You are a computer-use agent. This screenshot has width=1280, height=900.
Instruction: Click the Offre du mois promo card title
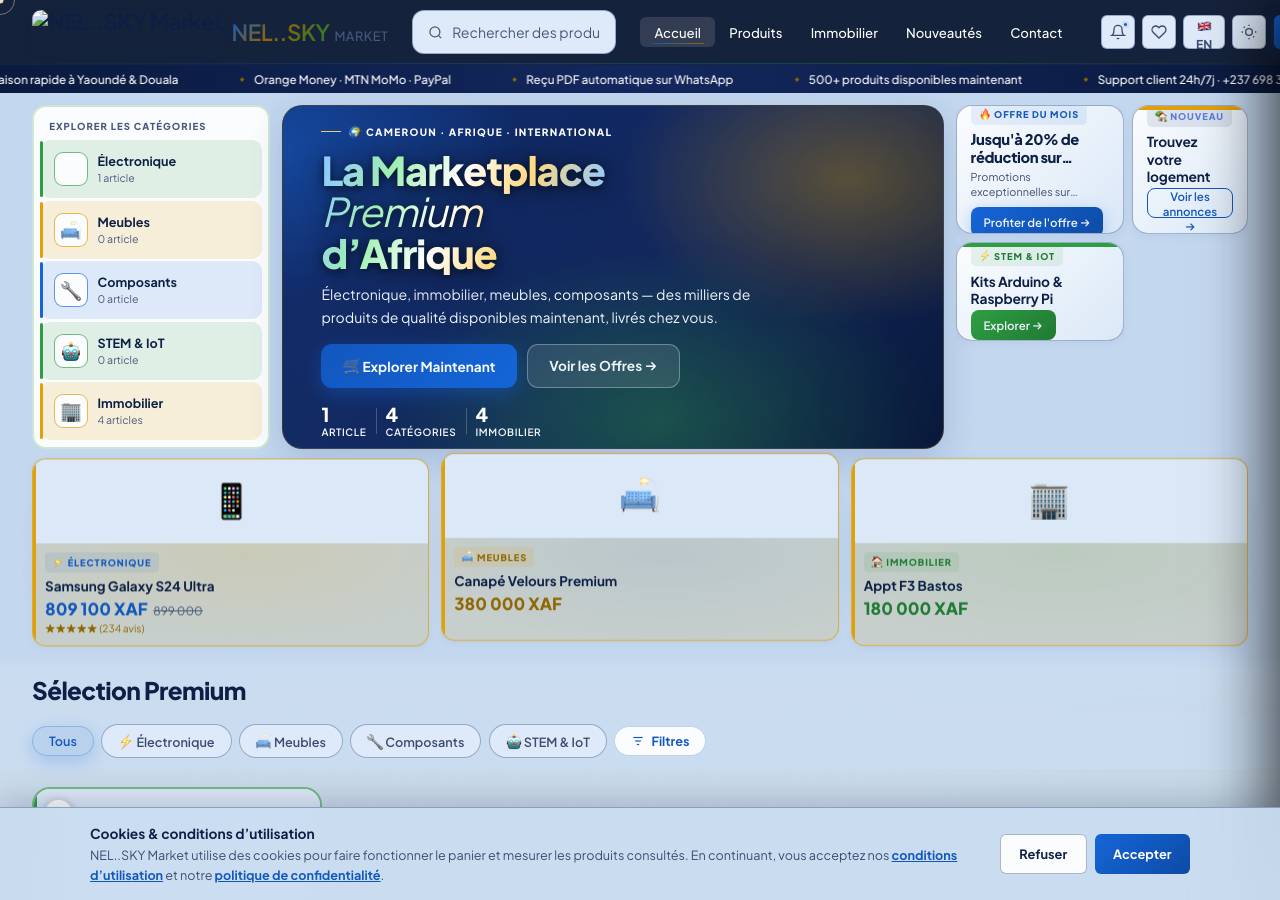click(x=1025, y=148)
